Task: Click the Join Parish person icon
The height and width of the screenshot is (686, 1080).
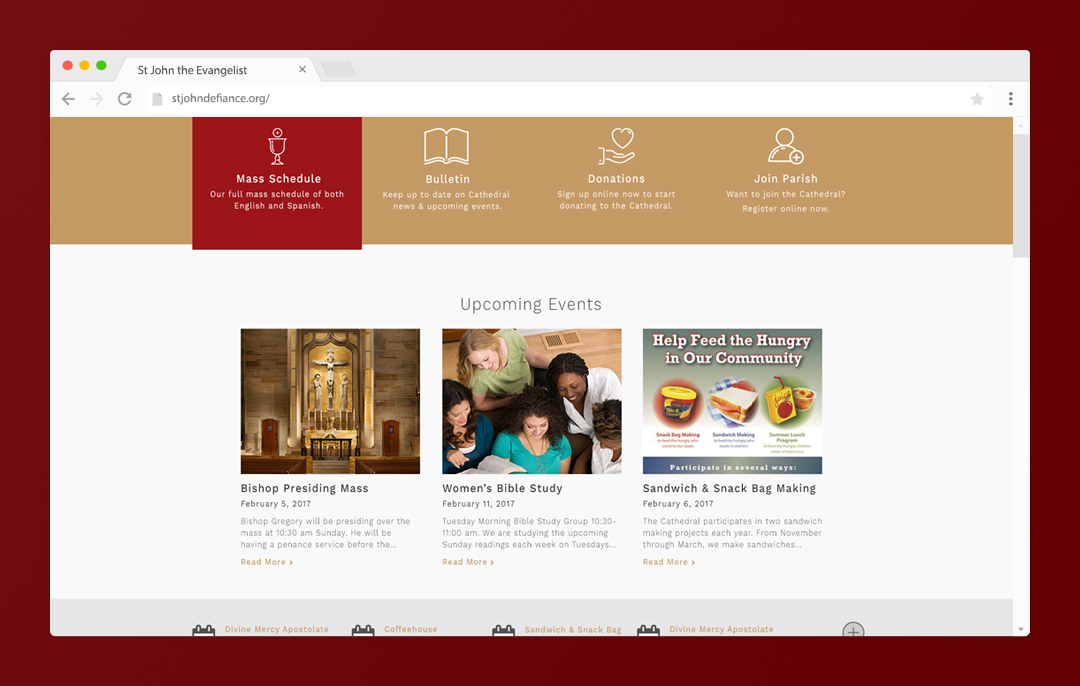Action: click(785, 146)
